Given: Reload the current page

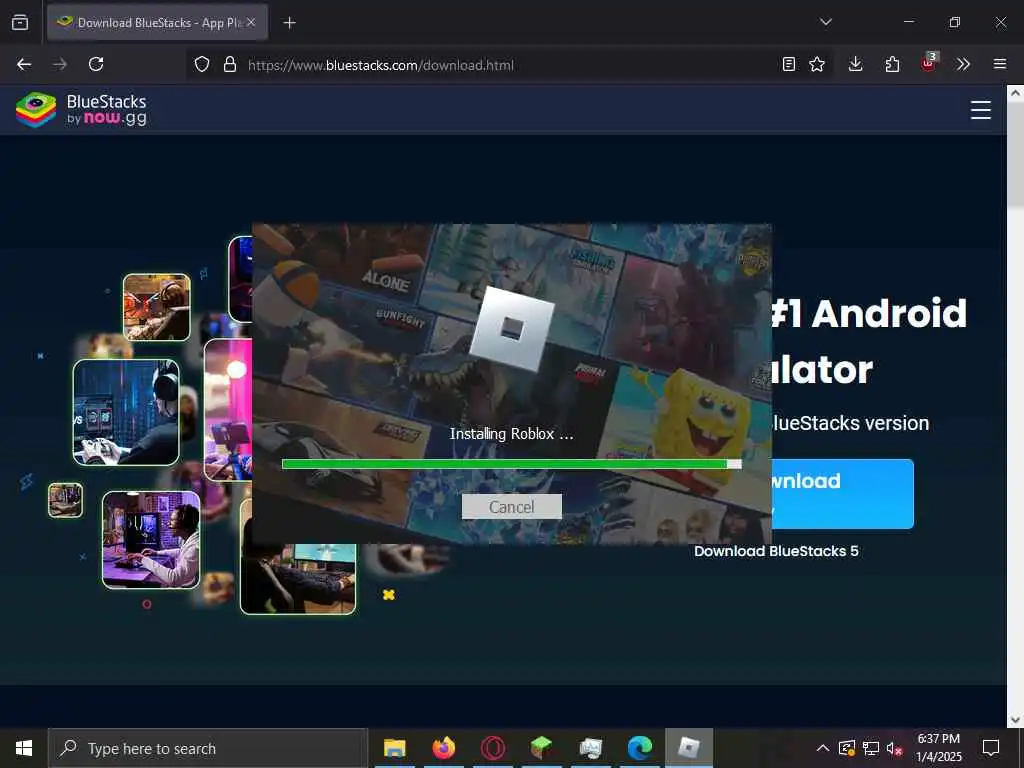Looking at the screenshot, I should [x=96, y=64].
